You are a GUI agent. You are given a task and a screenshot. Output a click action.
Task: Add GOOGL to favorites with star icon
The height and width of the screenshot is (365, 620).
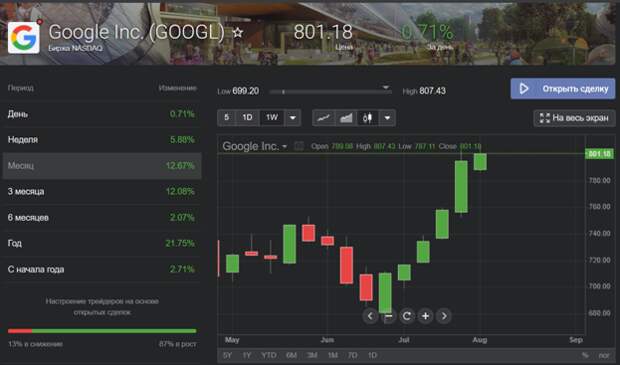(237, 32)
